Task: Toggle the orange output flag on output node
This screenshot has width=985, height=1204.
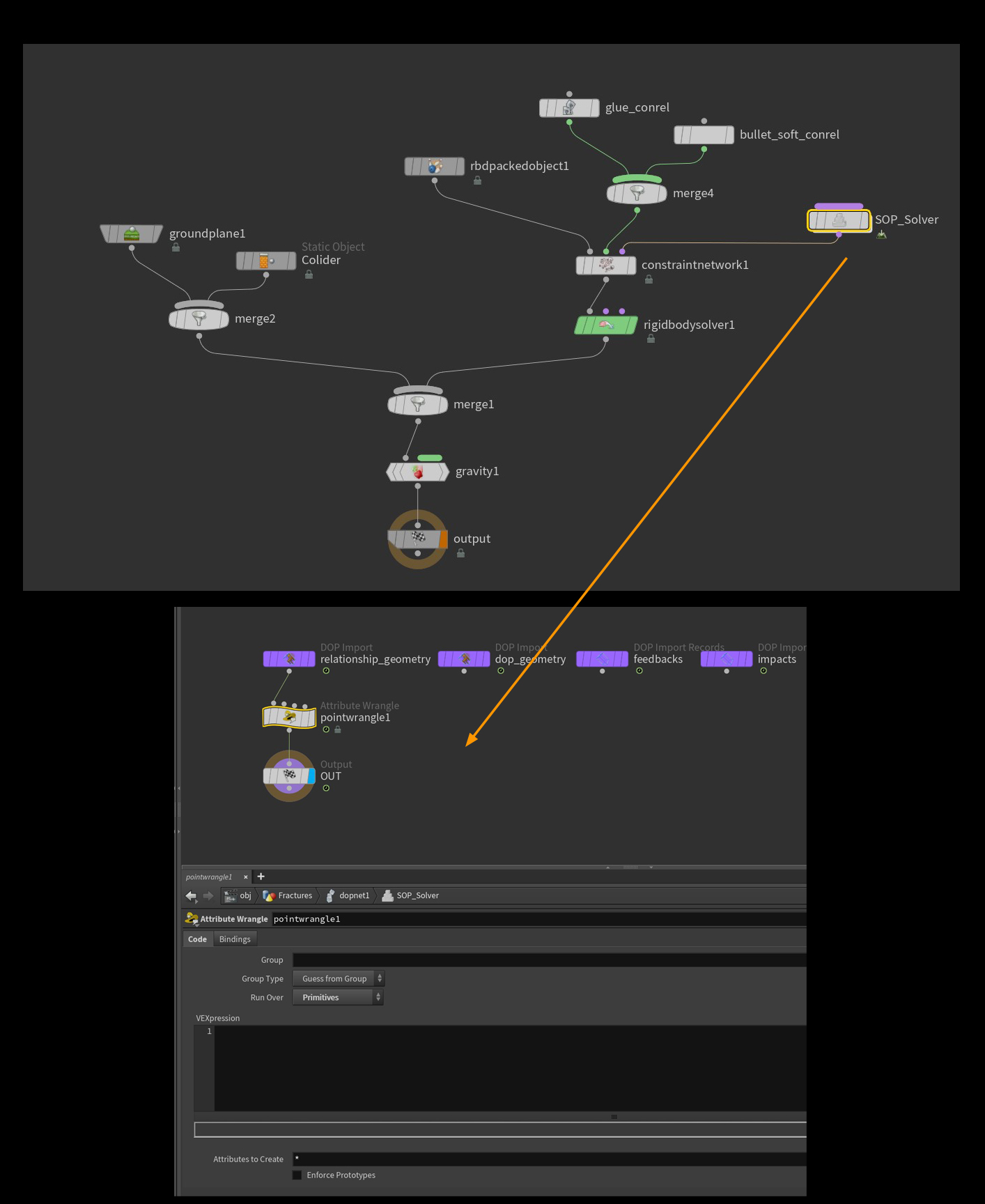Action: click(x=444, y=539)
